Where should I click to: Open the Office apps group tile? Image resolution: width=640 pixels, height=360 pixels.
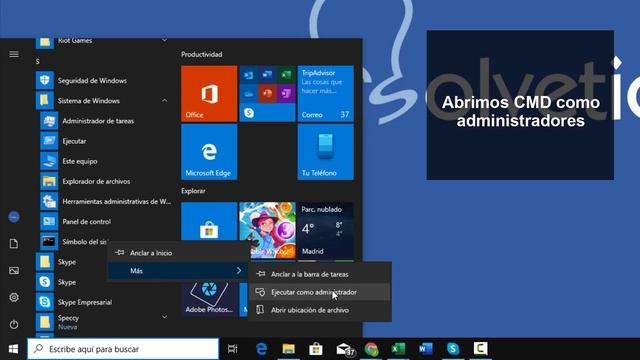267,93
